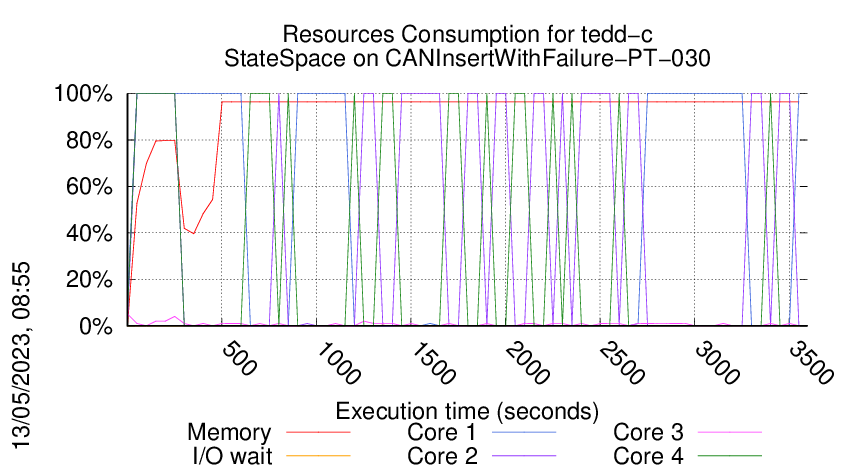This screenshot has width=850, height=475.
Task: Click the 1000 x-axis tick label
Action: 337,363
